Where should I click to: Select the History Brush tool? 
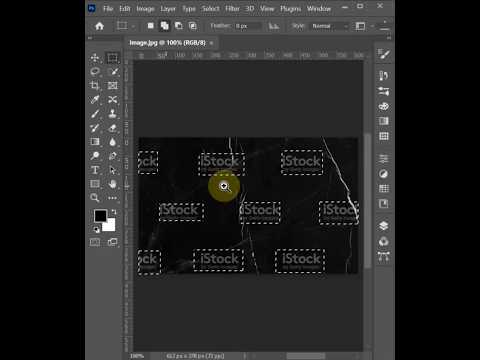[x=95, y=128]
